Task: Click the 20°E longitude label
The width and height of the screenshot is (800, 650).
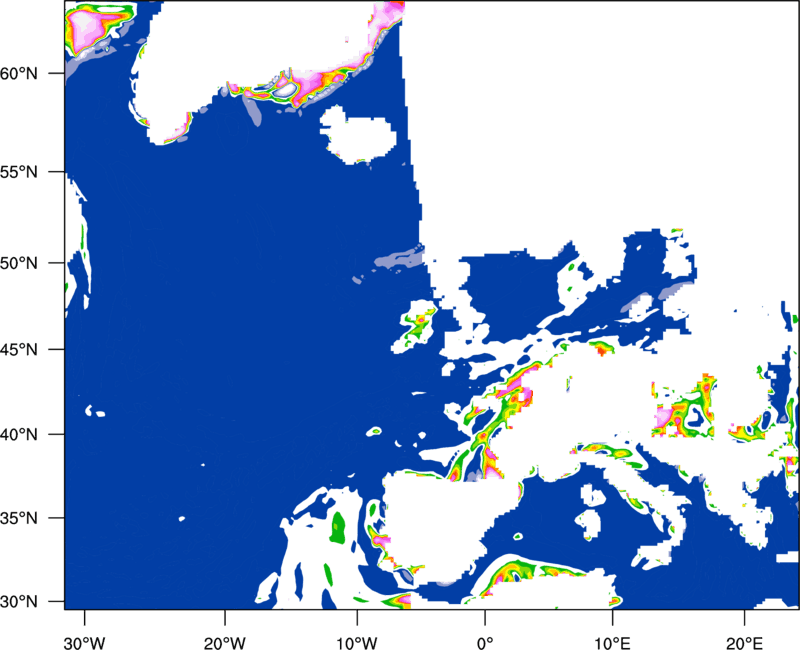Action: click(x=744, y=643)
